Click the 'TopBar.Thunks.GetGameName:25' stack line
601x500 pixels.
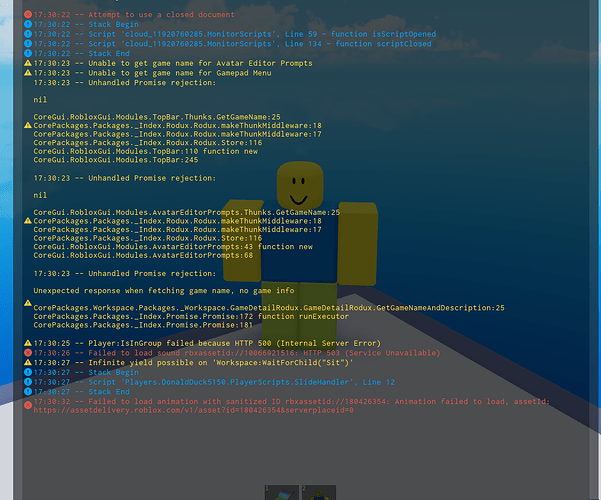coord(157,117)
